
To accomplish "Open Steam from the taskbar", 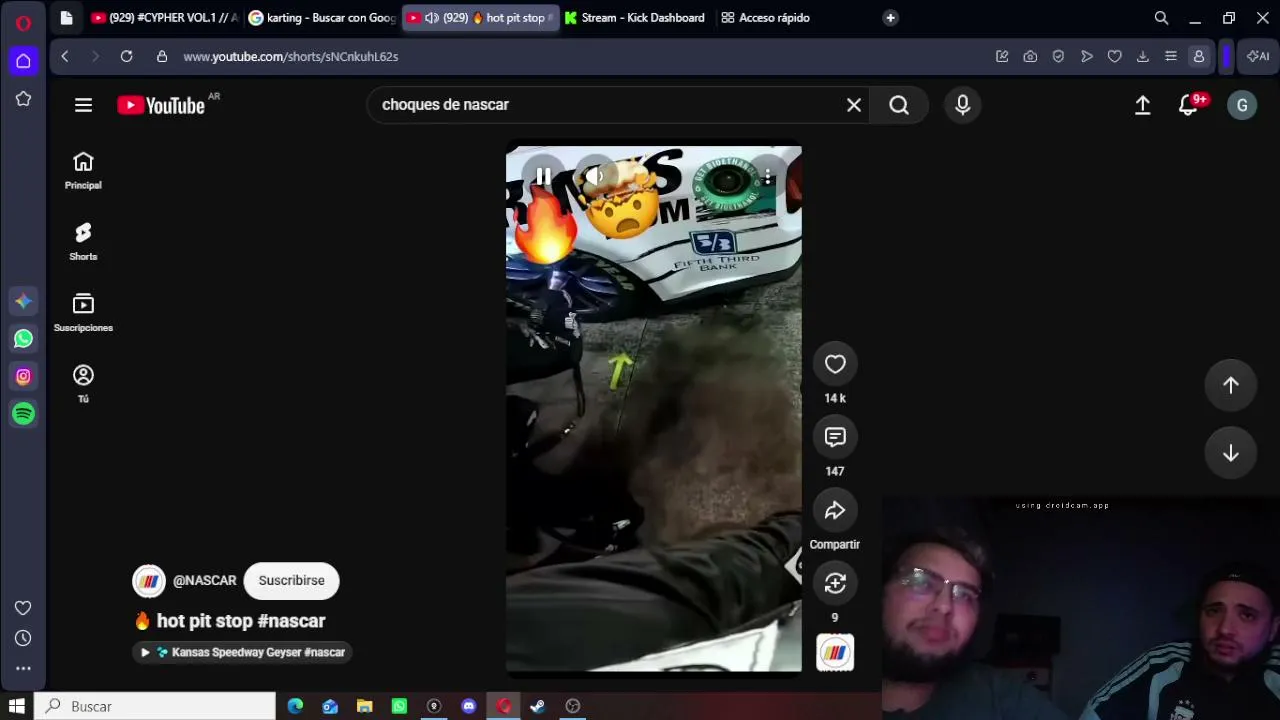I will pyautogui.click(x=537, y=706).
